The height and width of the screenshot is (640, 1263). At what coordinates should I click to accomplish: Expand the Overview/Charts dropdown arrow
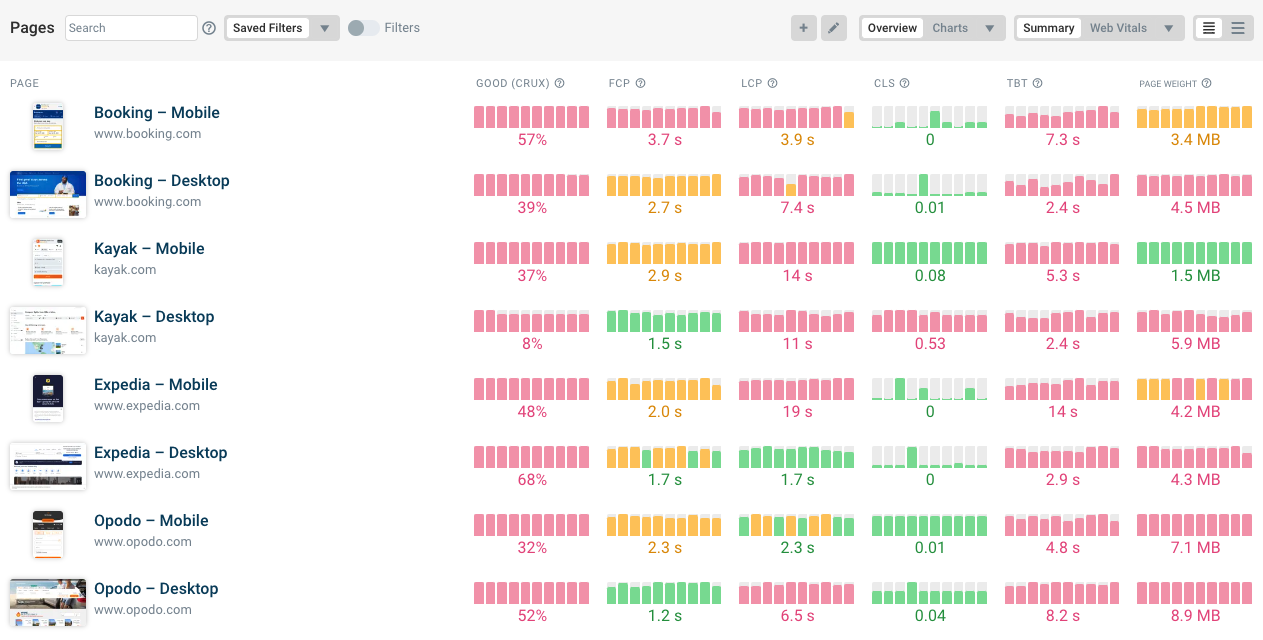[x=990, y=28]
